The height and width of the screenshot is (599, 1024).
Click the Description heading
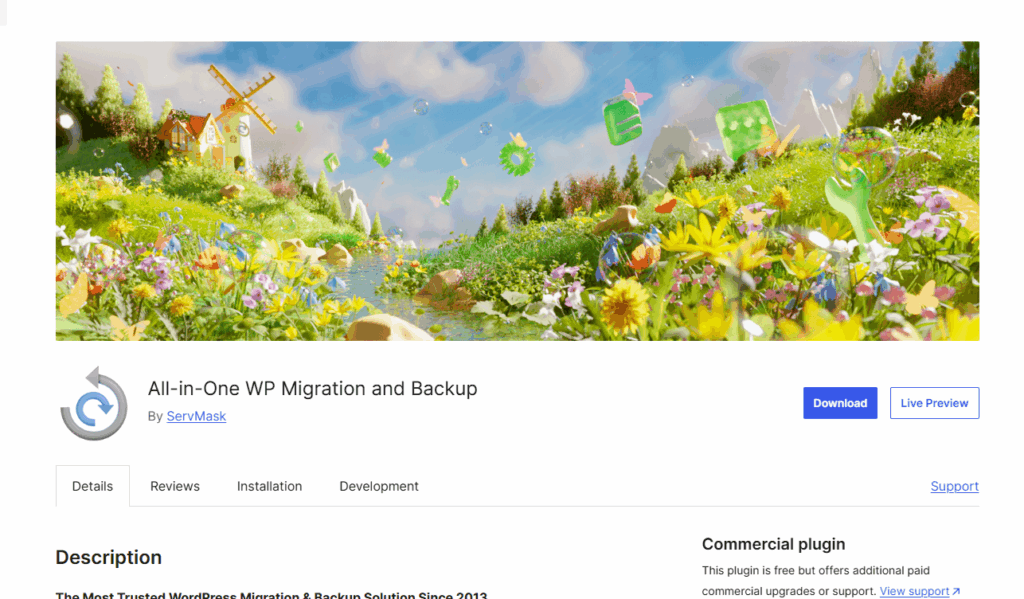coord(108,557)
